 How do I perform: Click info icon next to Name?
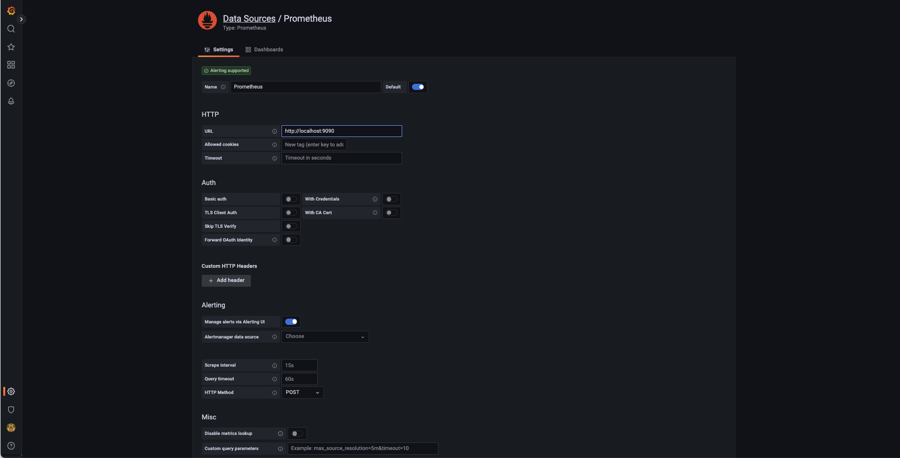(223, 87)
